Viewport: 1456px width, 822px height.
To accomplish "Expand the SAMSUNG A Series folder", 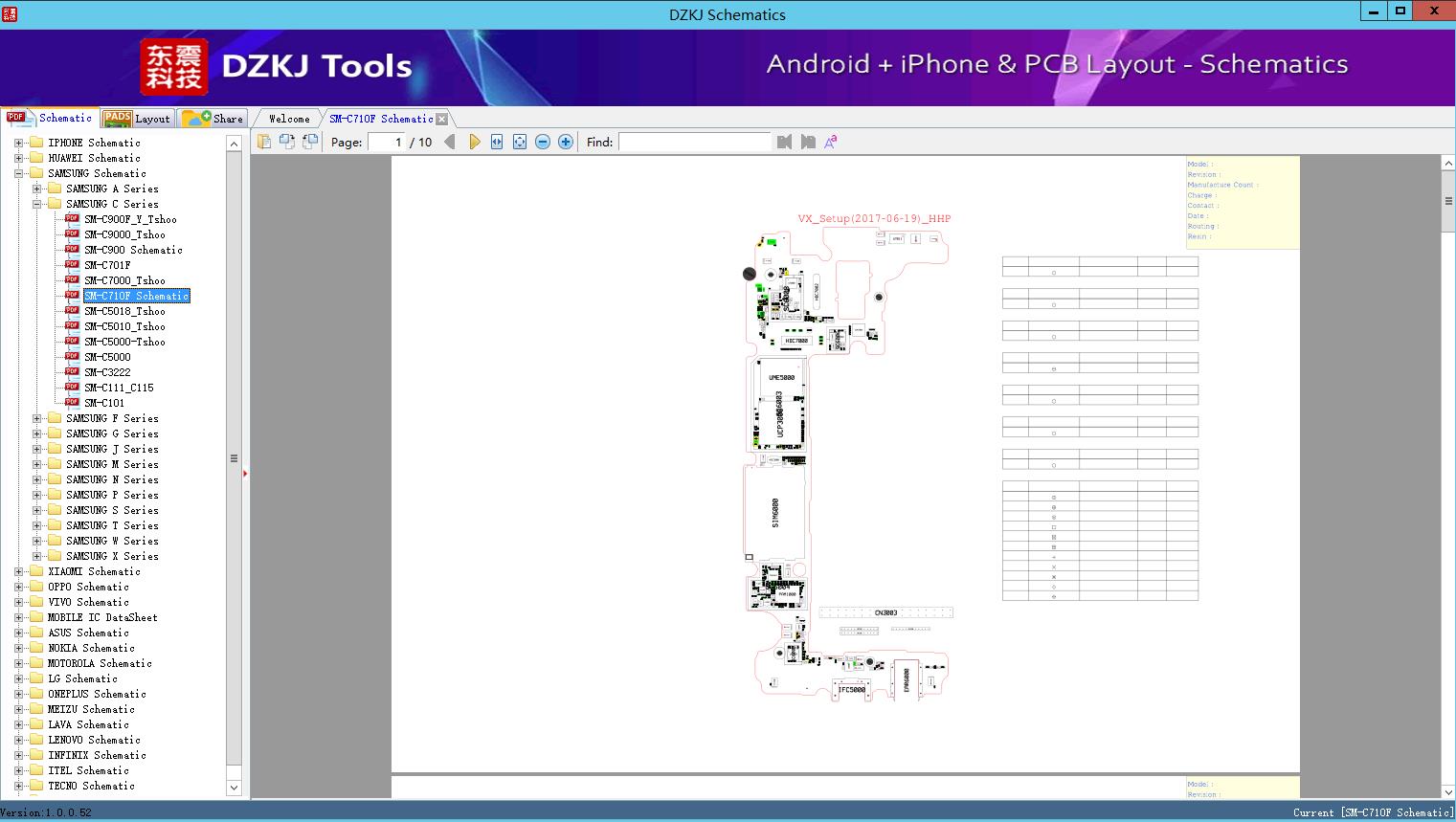I will 36,189.
